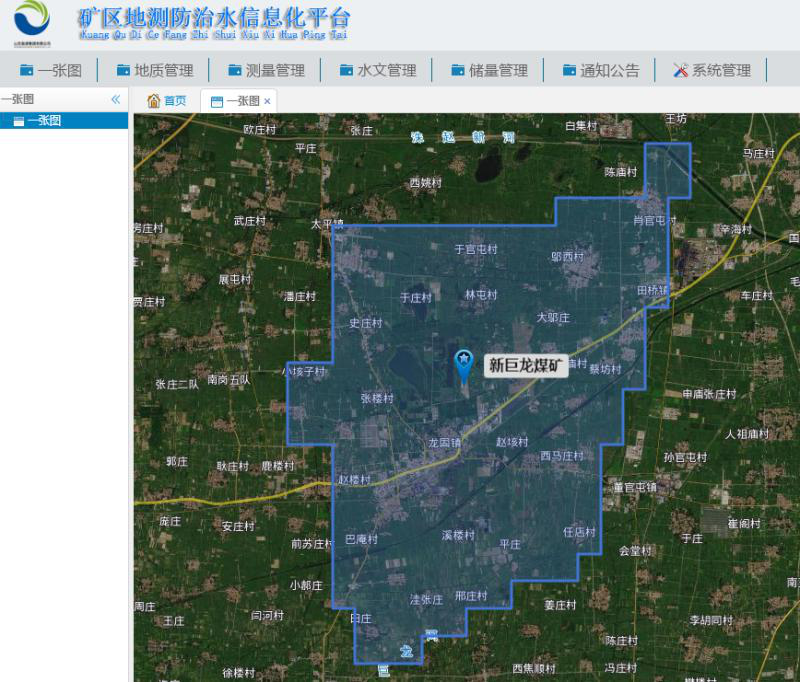The image size is (800, 682).
Task: Switch to the 首页 tab
Action: (x=167, y=101)
